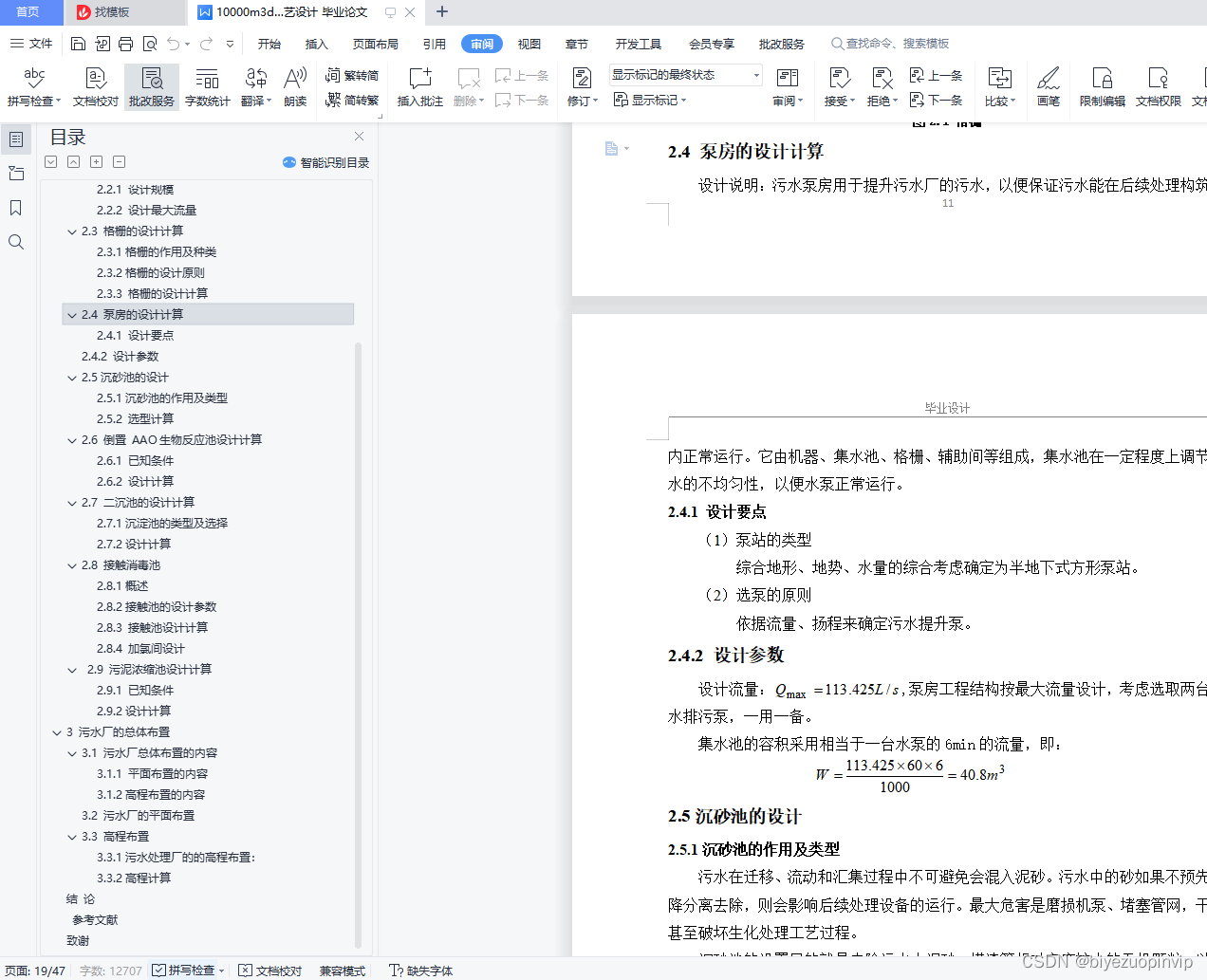
Task: Go to the next change with 下一条
Action: pyautogui.click(x=937, y=100)
